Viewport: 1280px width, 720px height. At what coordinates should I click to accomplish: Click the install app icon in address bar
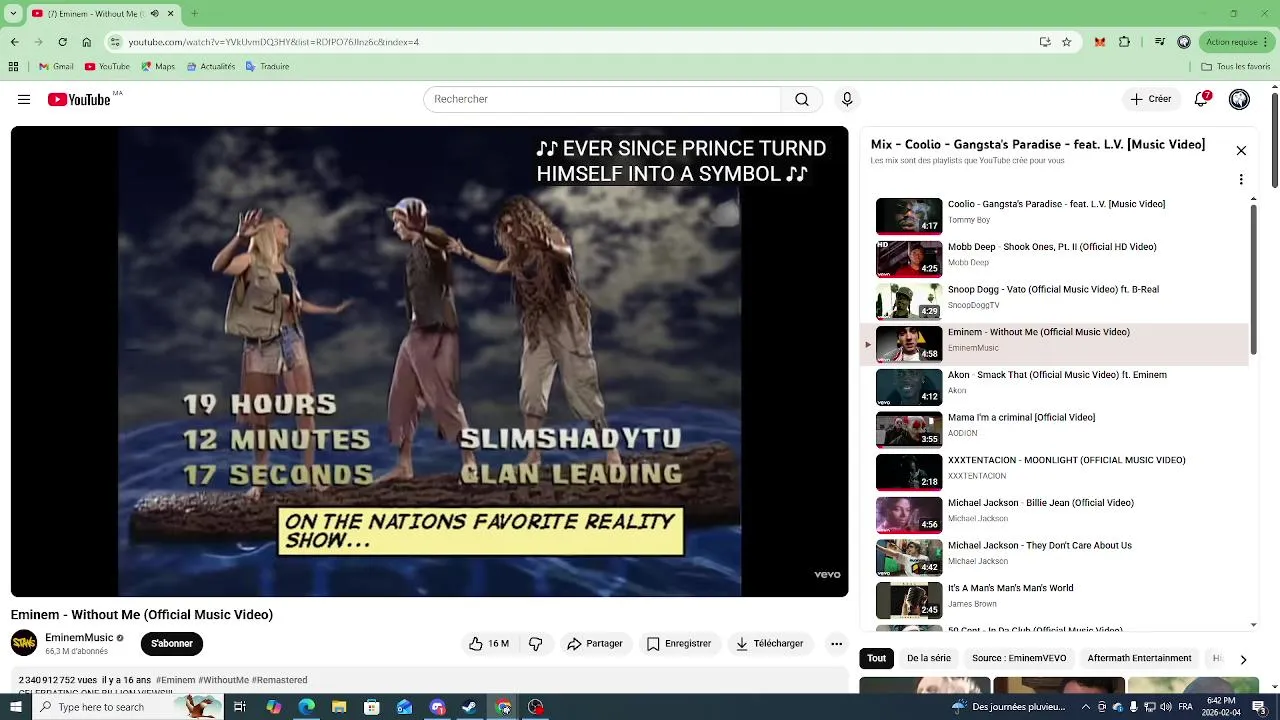click(1045, 42)
